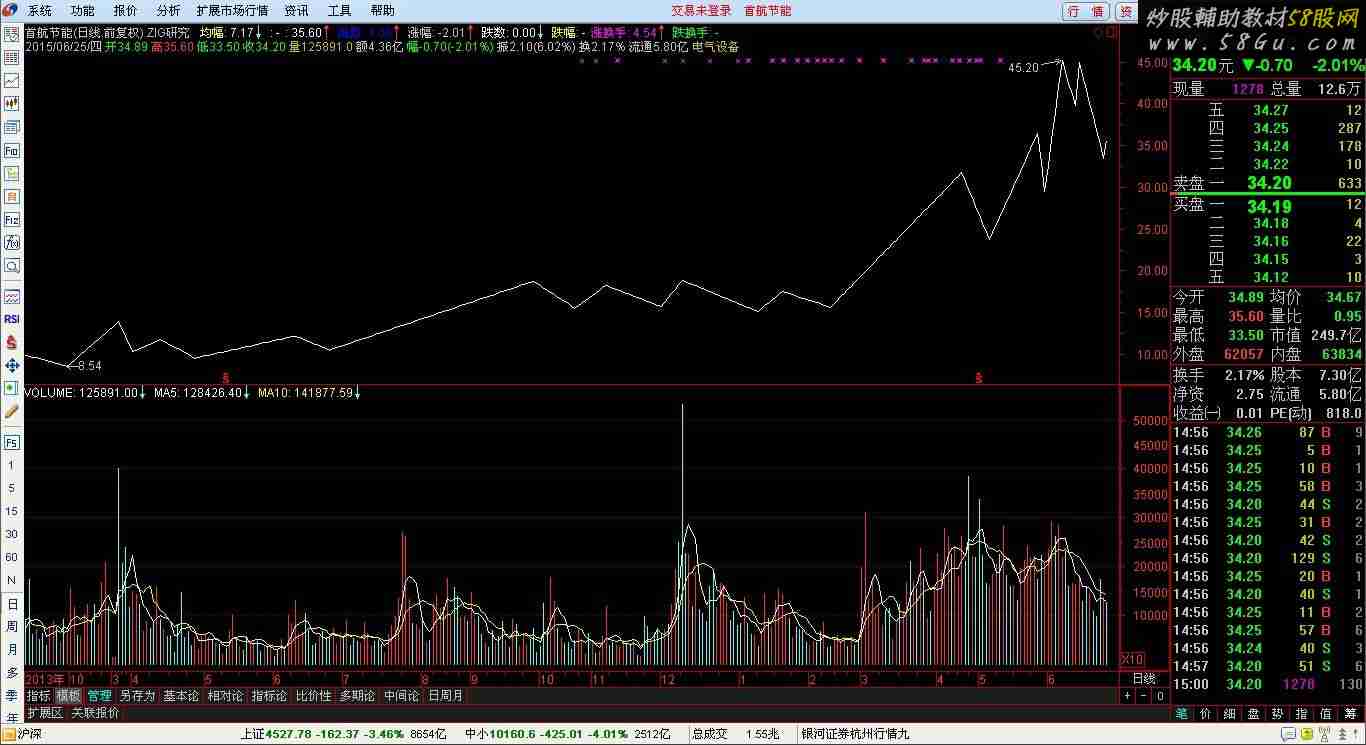Screen dimensions: 1366x745
Task: Click the F5 icon in left sidebar
Action: coord(12,442)
